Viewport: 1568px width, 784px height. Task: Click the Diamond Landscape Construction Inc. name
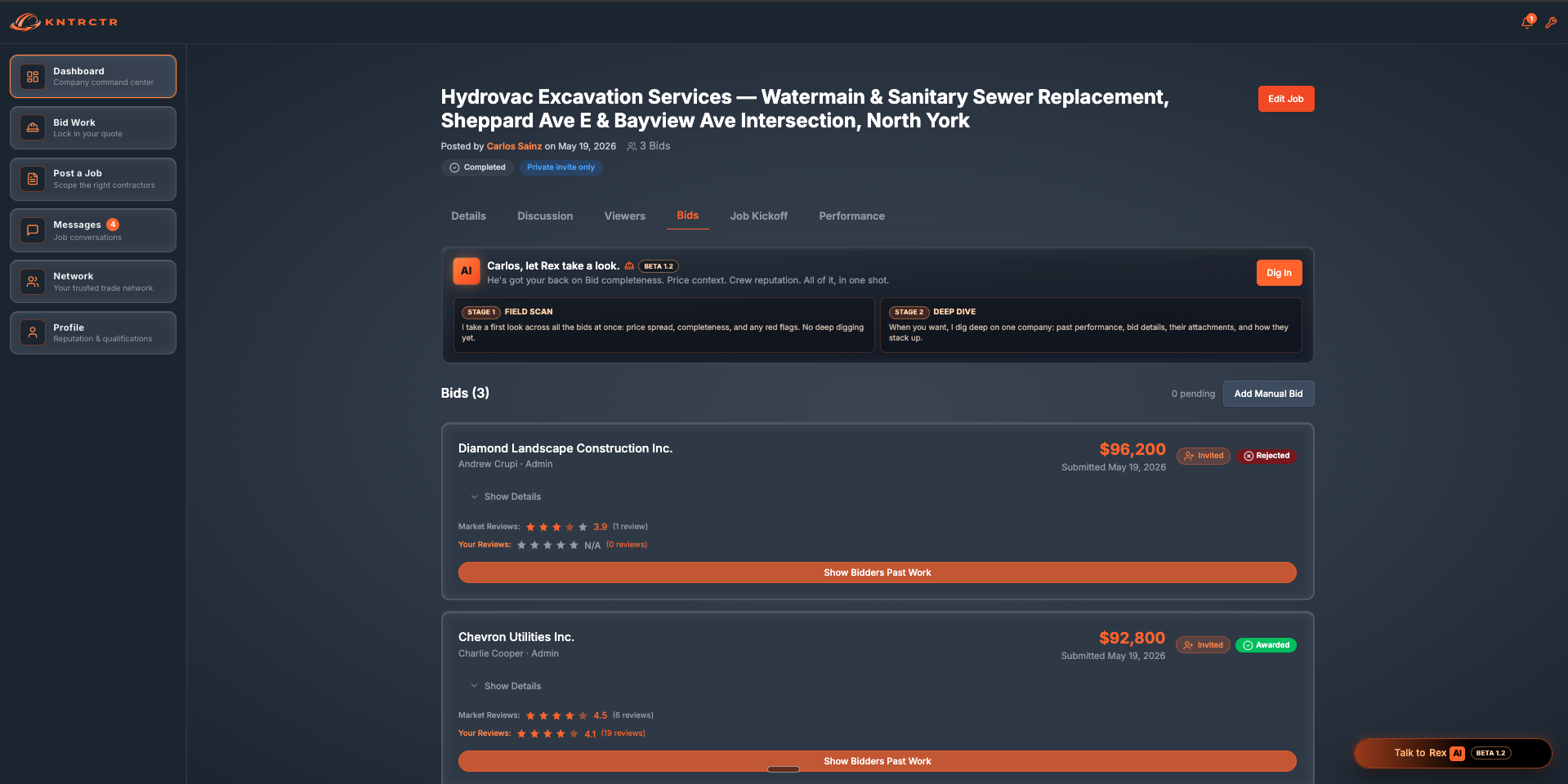(x=565, y=448)
